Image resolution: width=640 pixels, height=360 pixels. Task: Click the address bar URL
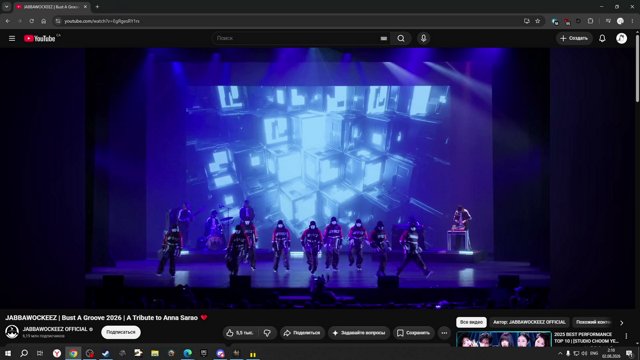(102, 21)
